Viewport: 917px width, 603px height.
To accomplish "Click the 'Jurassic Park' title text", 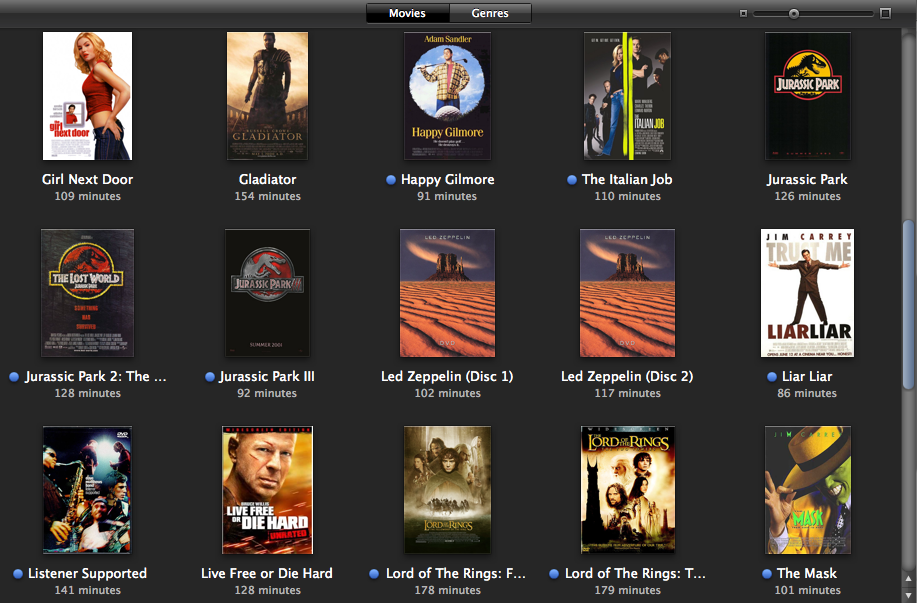I will pyautogui.click(x=808, y=180).
